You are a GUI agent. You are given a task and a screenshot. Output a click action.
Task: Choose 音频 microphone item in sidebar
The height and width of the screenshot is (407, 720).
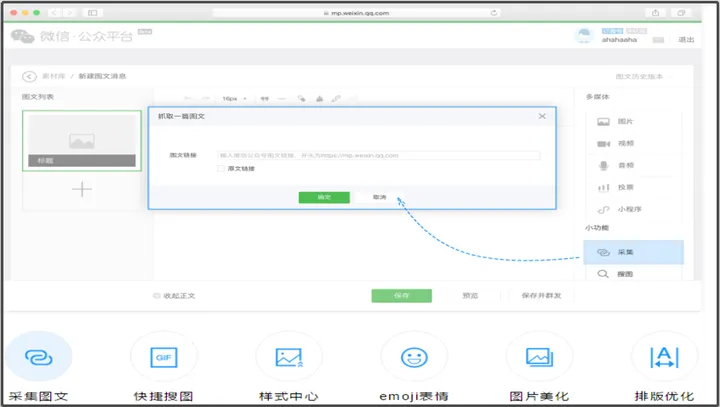[x=622, y=165]
